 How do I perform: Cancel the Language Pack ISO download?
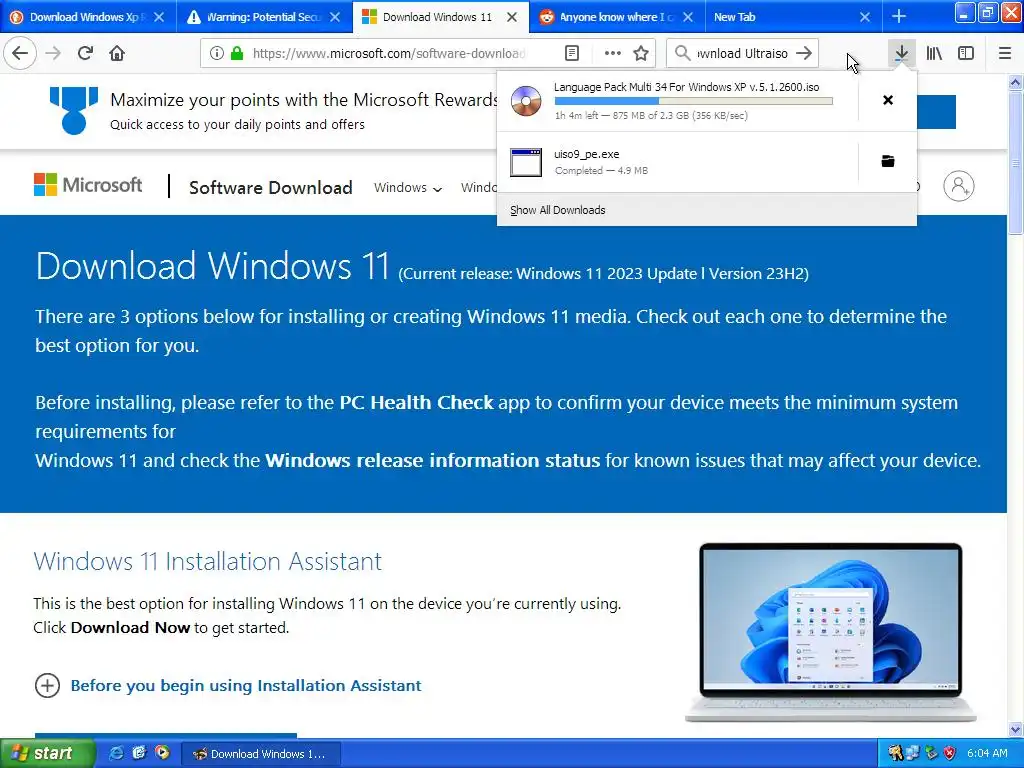click(x=888, y=100)
